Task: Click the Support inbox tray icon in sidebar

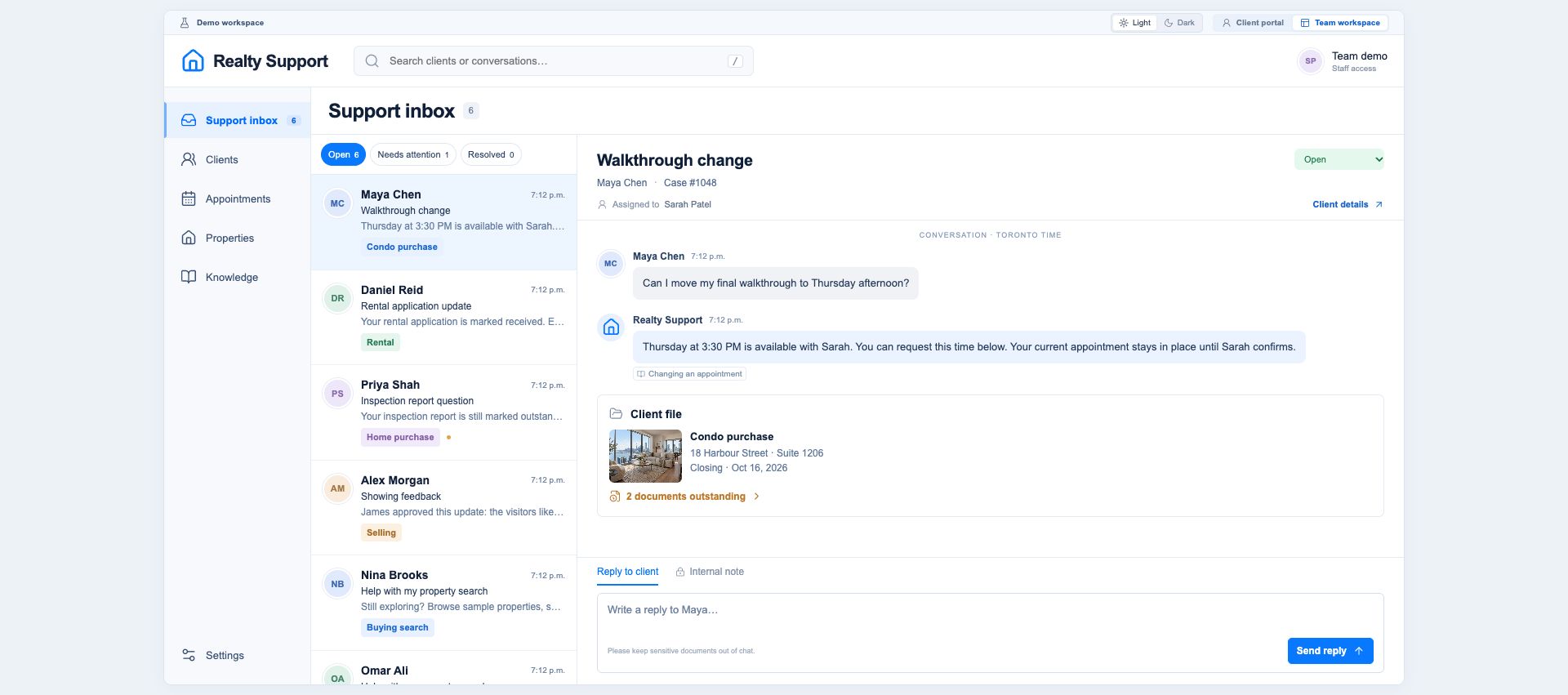Action: 189,120
